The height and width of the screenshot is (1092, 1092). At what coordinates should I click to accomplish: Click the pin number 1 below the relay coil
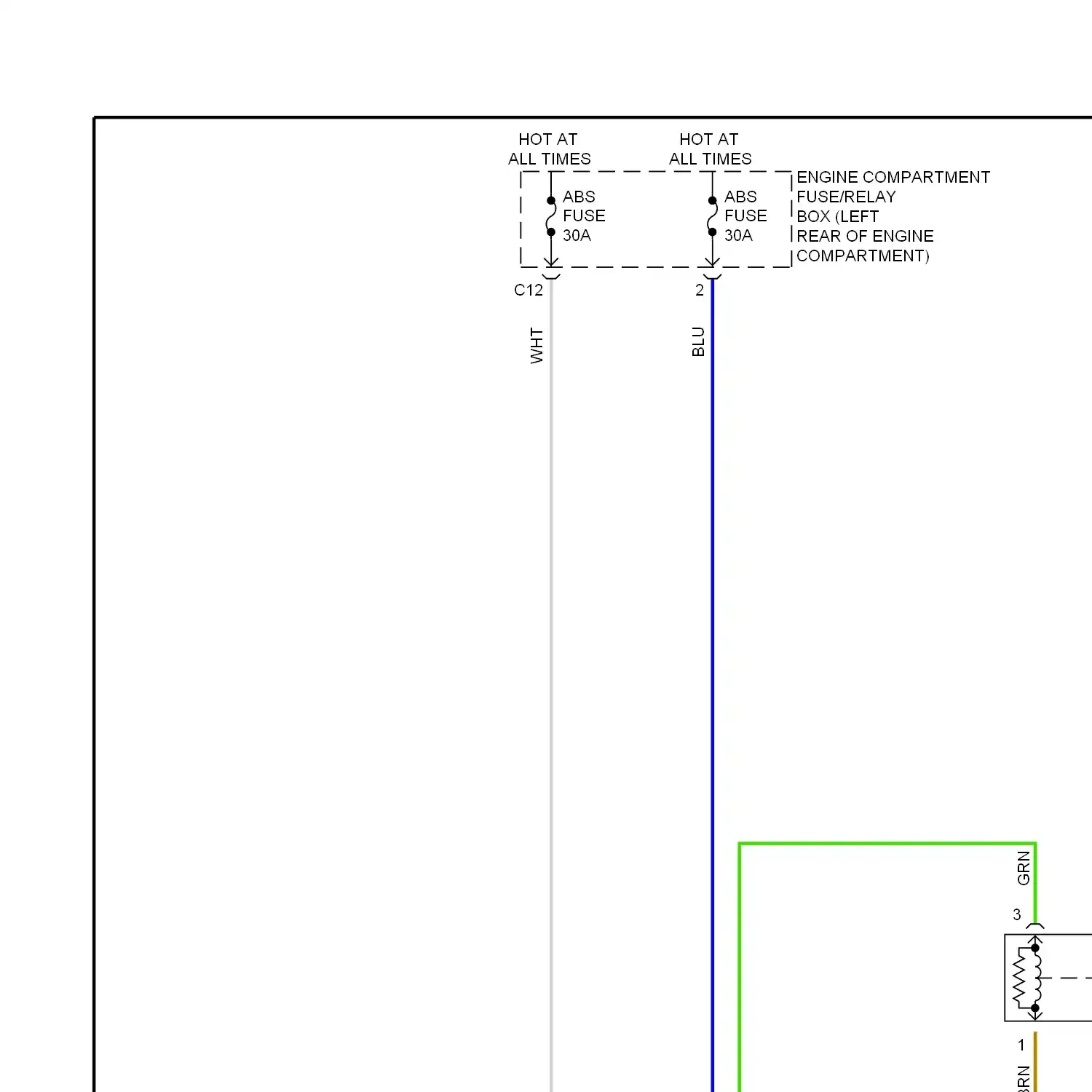click(1021, 1045)
